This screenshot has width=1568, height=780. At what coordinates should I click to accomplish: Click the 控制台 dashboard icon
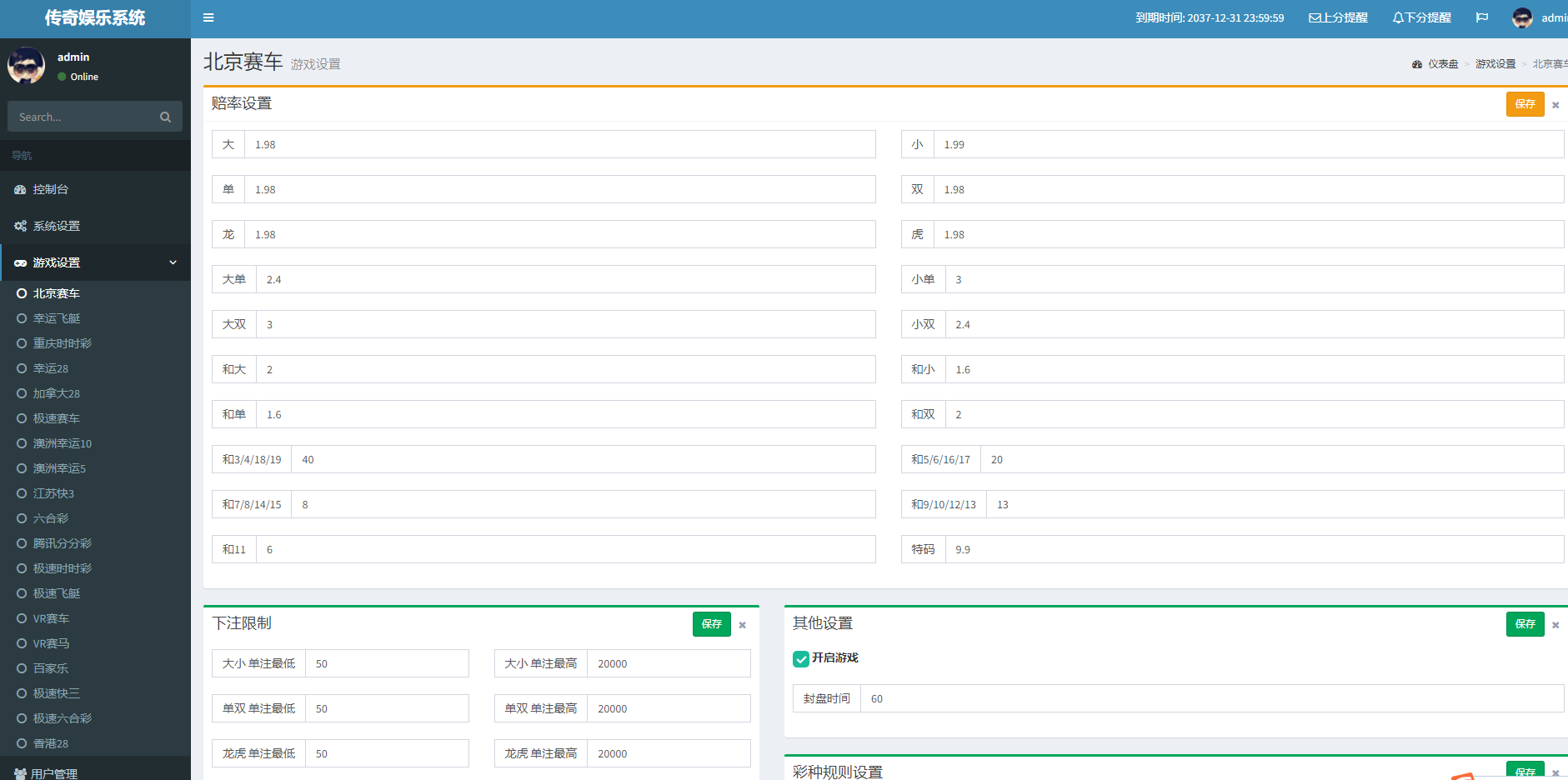click(20, 190)
